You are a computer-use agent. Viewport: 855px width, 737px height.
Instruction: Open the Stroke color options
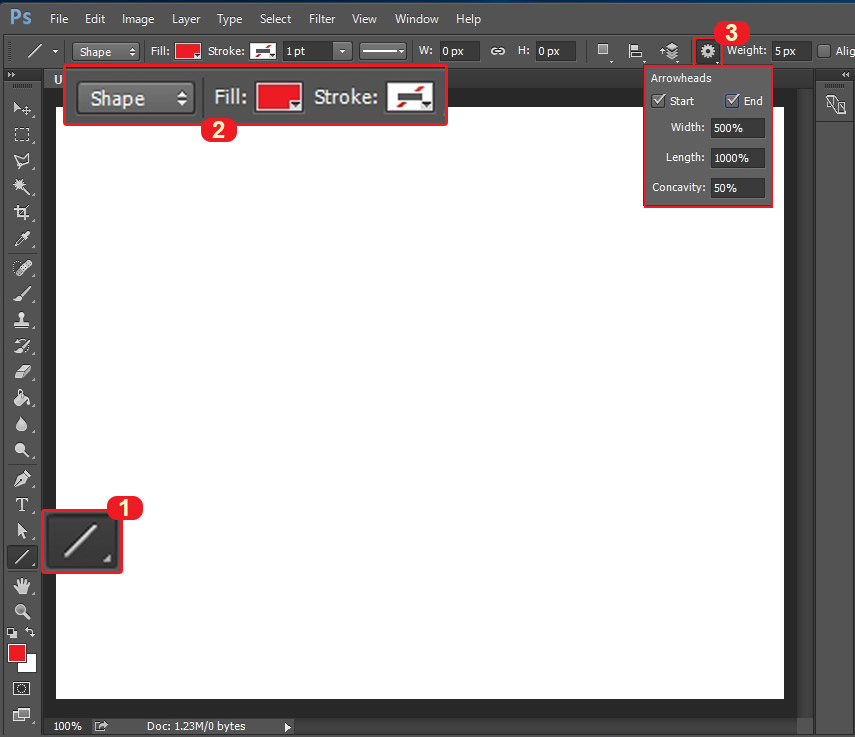point(263,51)
